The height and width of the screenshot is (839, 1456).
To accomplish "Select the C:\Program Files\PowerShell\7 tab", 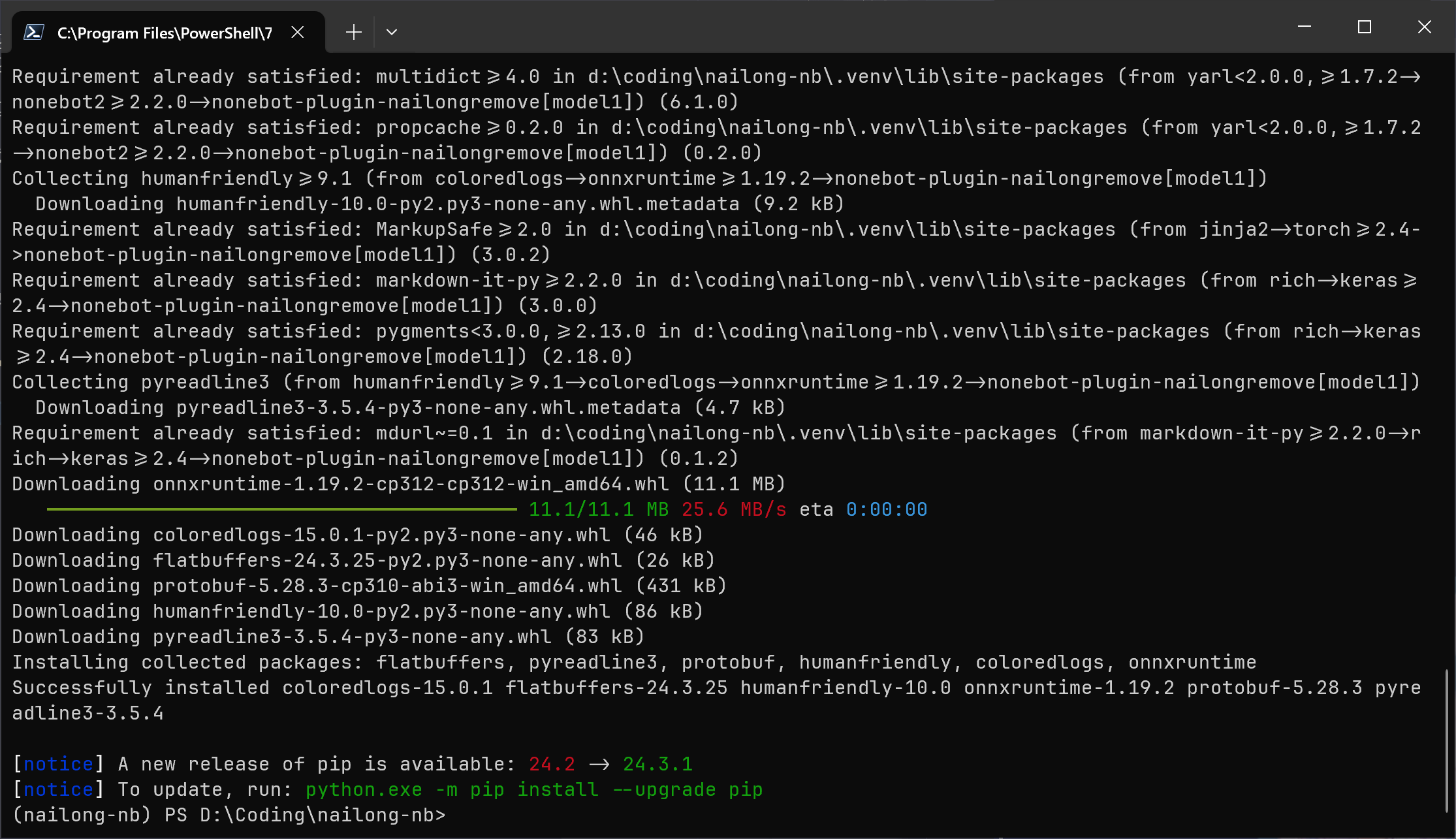I will (x=165, y=33).
